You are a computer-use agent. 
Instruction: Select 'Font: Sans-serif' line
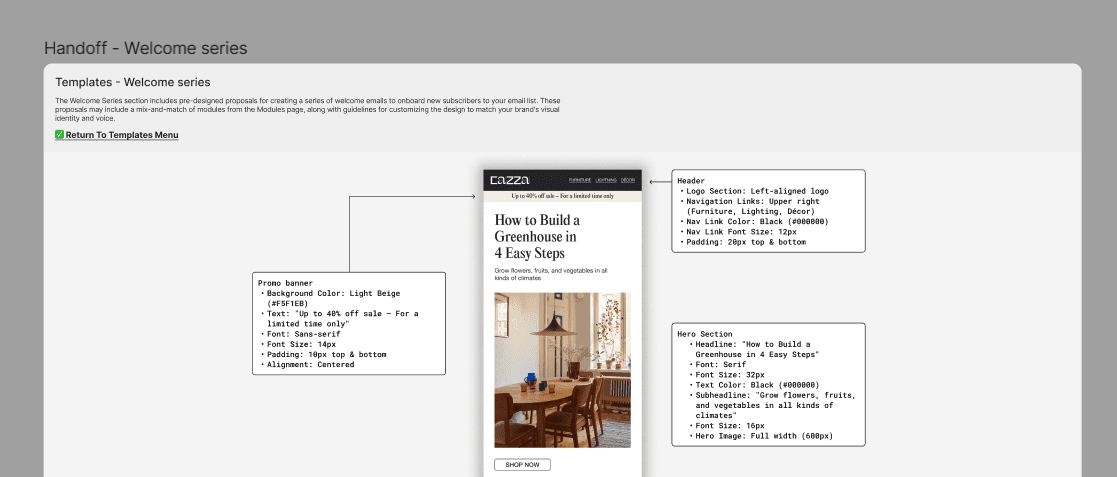tap(303, 334)
